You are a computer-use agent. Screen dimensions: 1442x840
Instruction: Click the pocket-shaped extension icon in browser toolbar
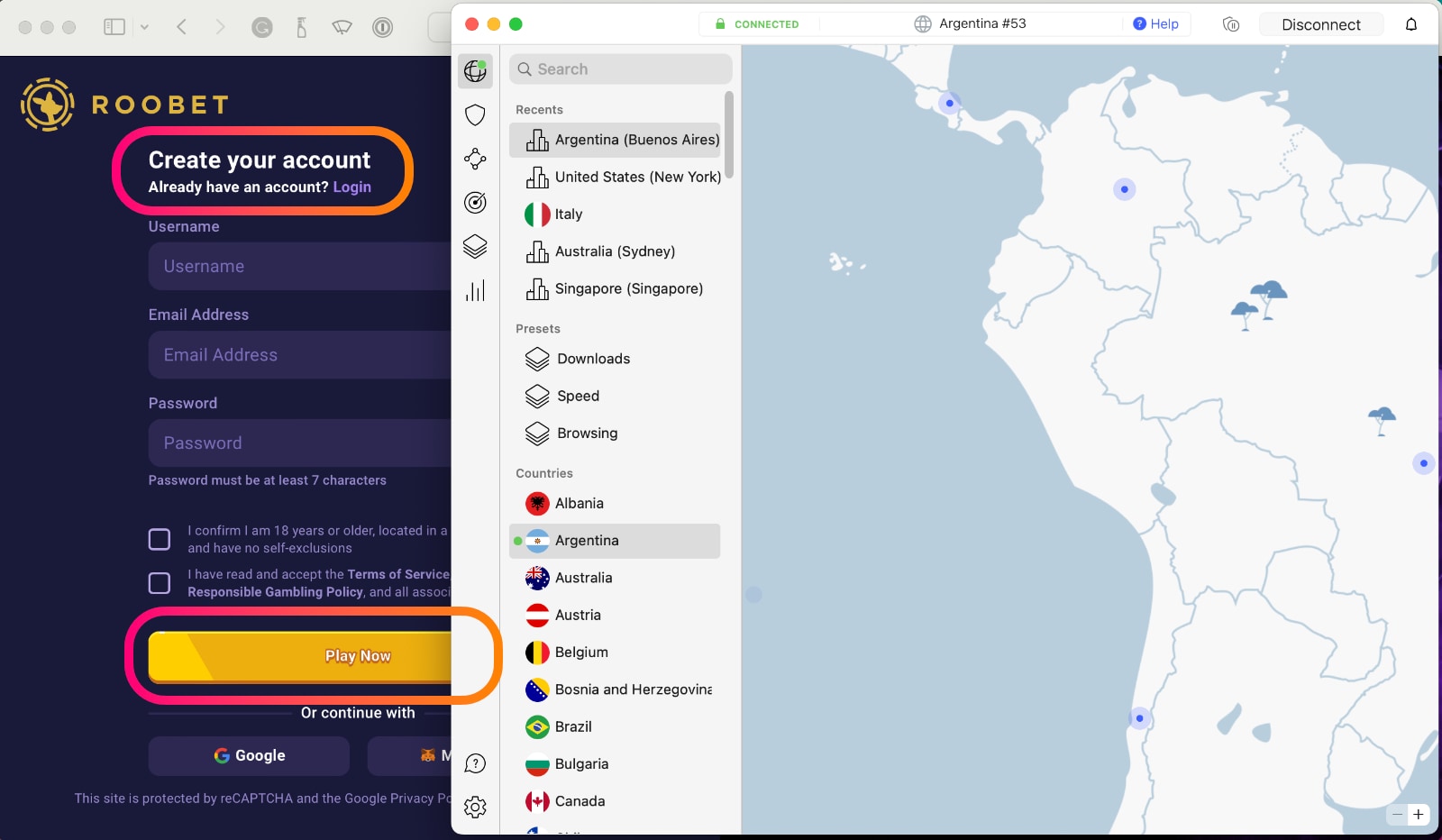point(342,28)
